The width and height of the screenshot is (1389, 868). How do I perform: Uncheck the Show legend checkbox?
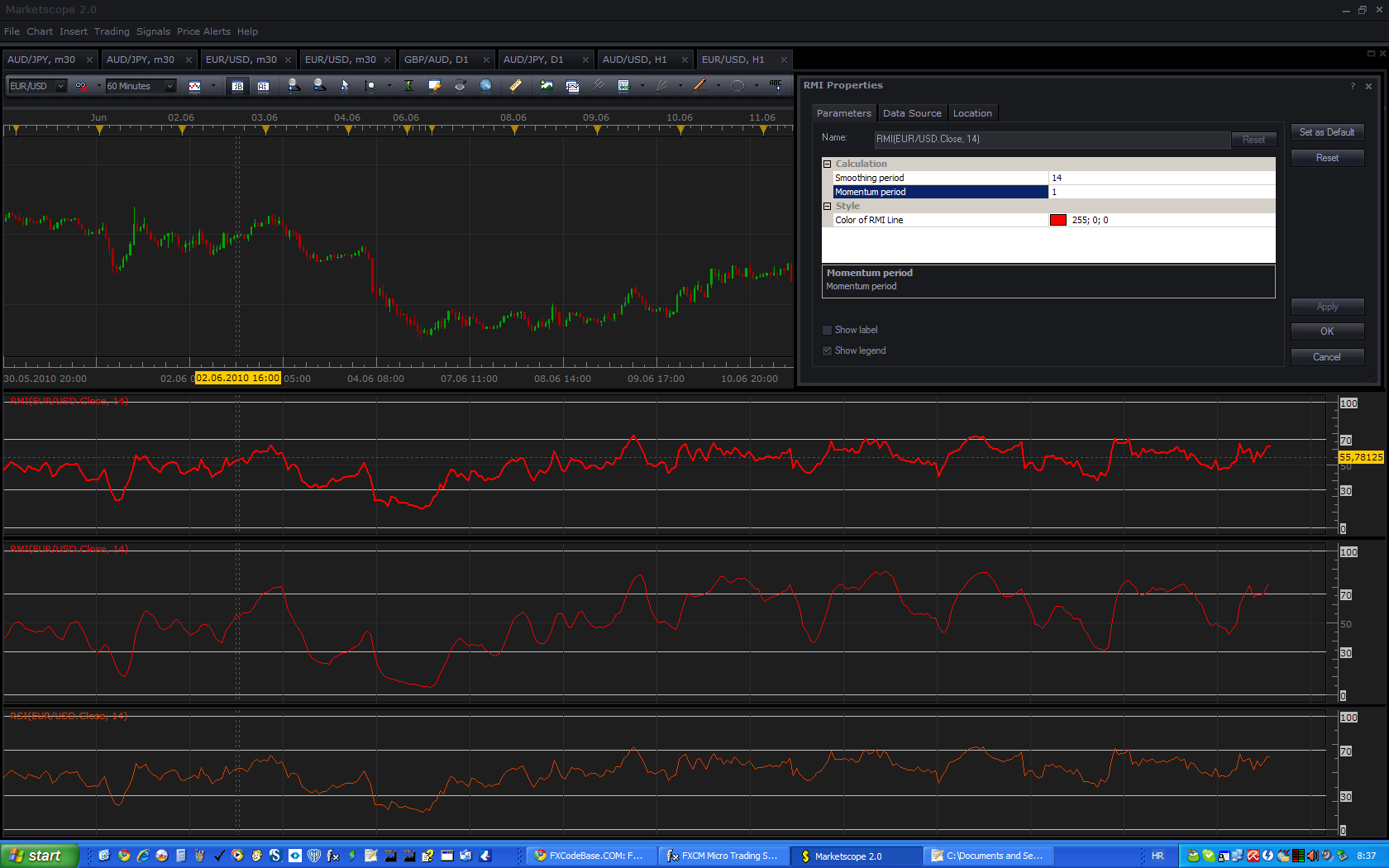[827, 351]
